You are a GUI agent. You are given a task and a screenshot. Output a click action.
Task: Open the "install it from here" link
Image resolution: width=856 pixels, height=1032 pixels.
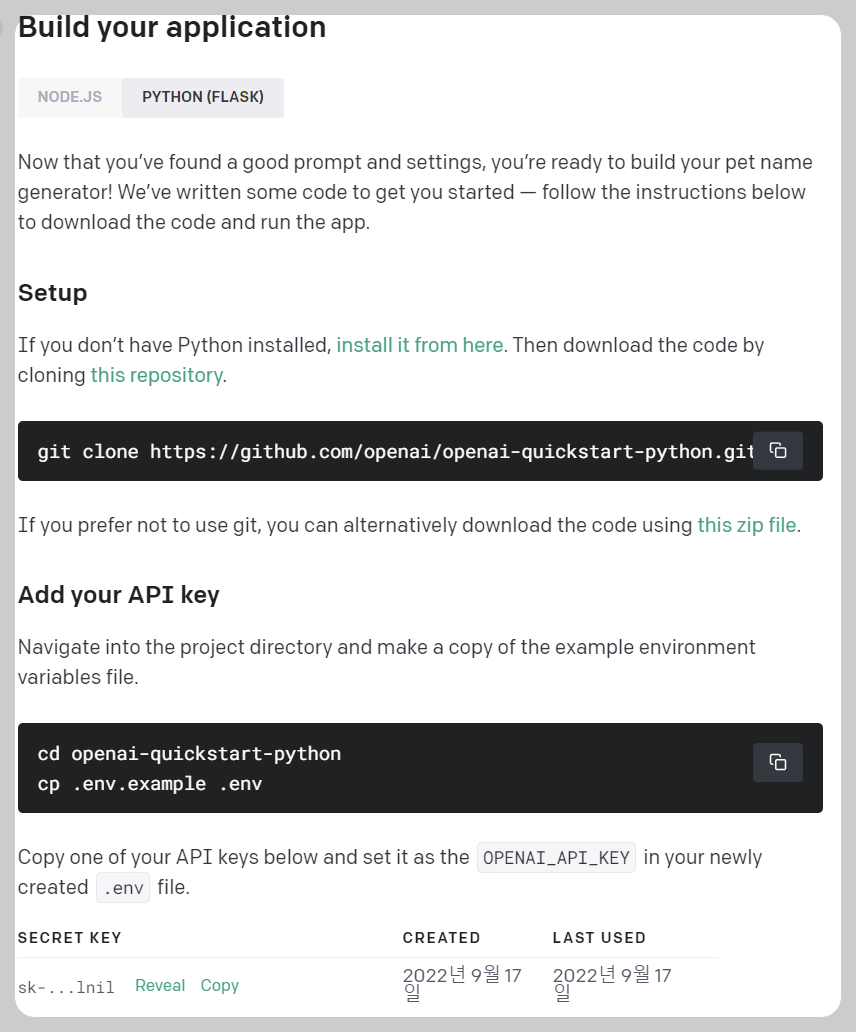[x=419, y=345]
